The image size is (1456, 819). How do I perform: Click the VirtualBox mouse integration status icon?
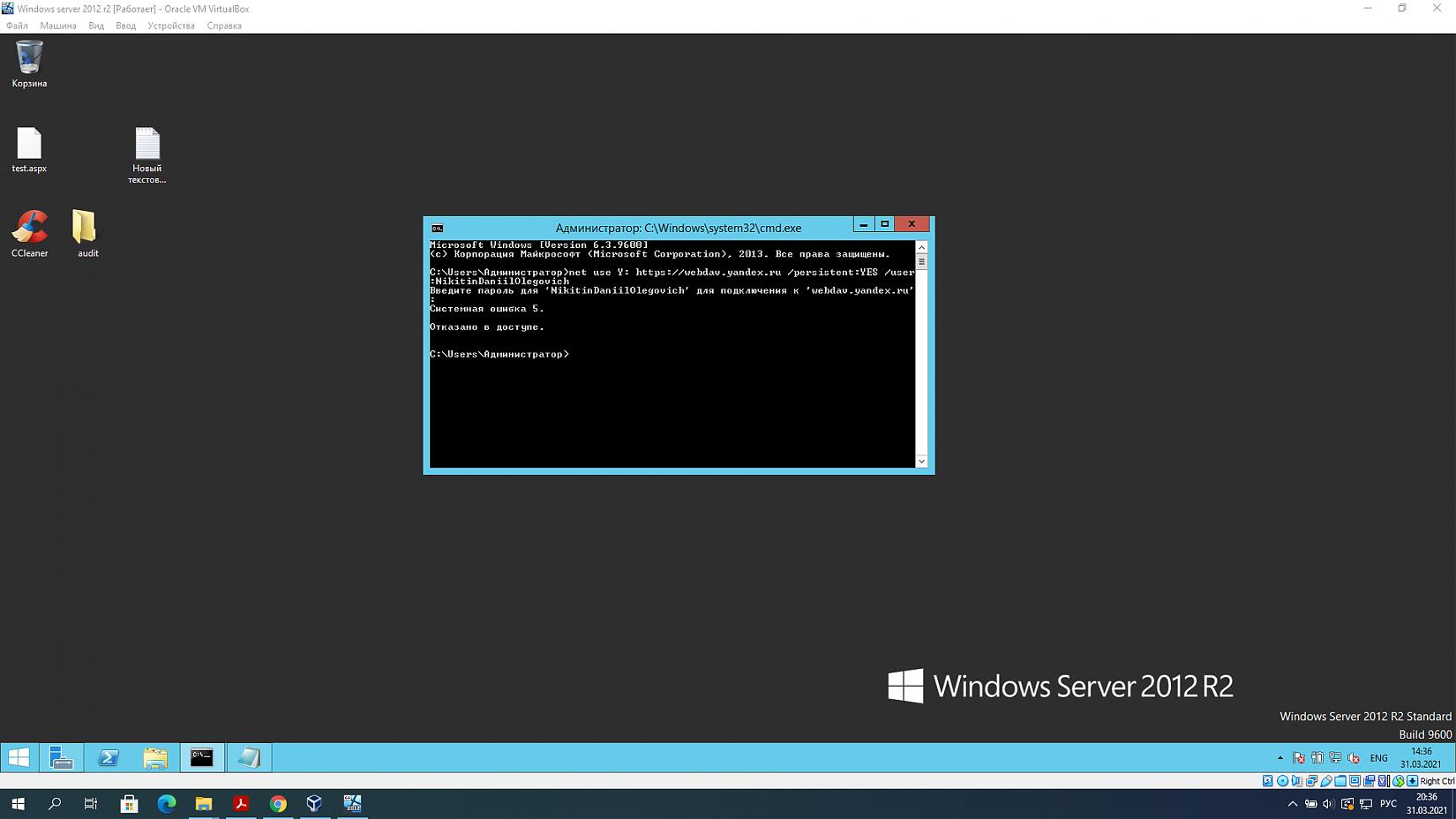point(1399,781)
